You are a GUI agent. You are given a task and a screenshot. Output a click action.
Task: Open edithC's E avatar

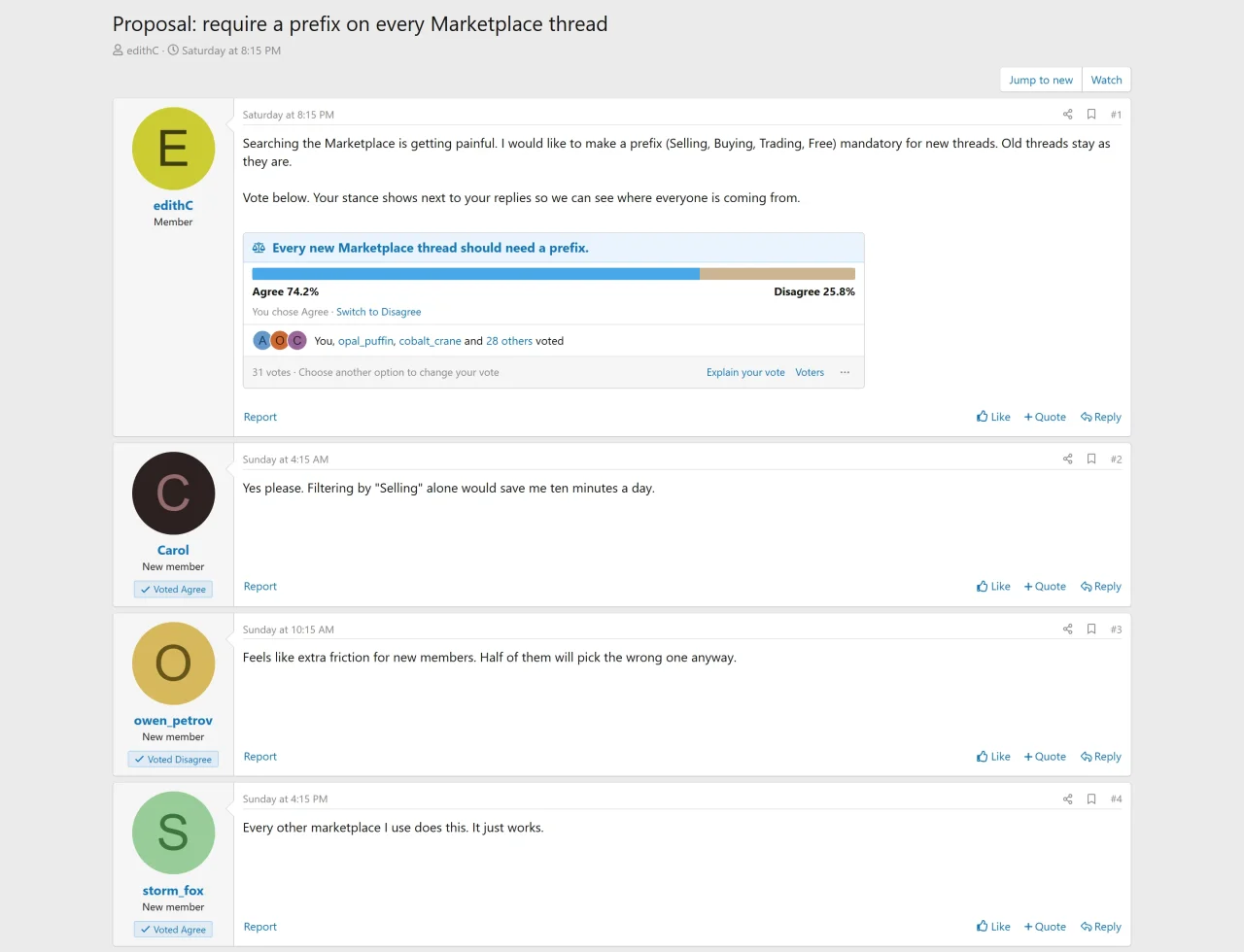pyautogui.click(x=173, y=149)
